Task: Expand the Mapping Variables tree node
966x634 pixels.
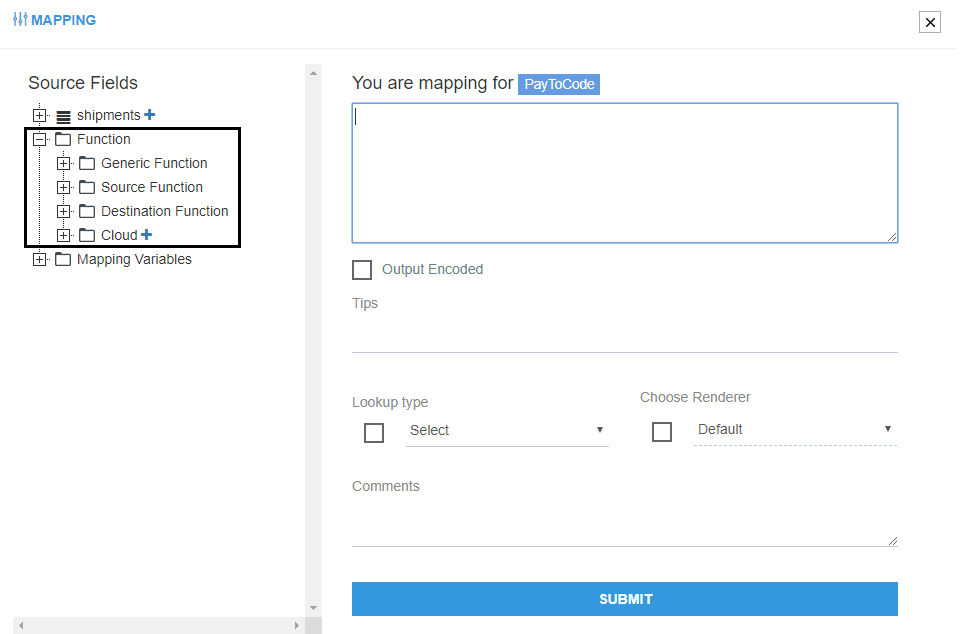Action: 40,259
